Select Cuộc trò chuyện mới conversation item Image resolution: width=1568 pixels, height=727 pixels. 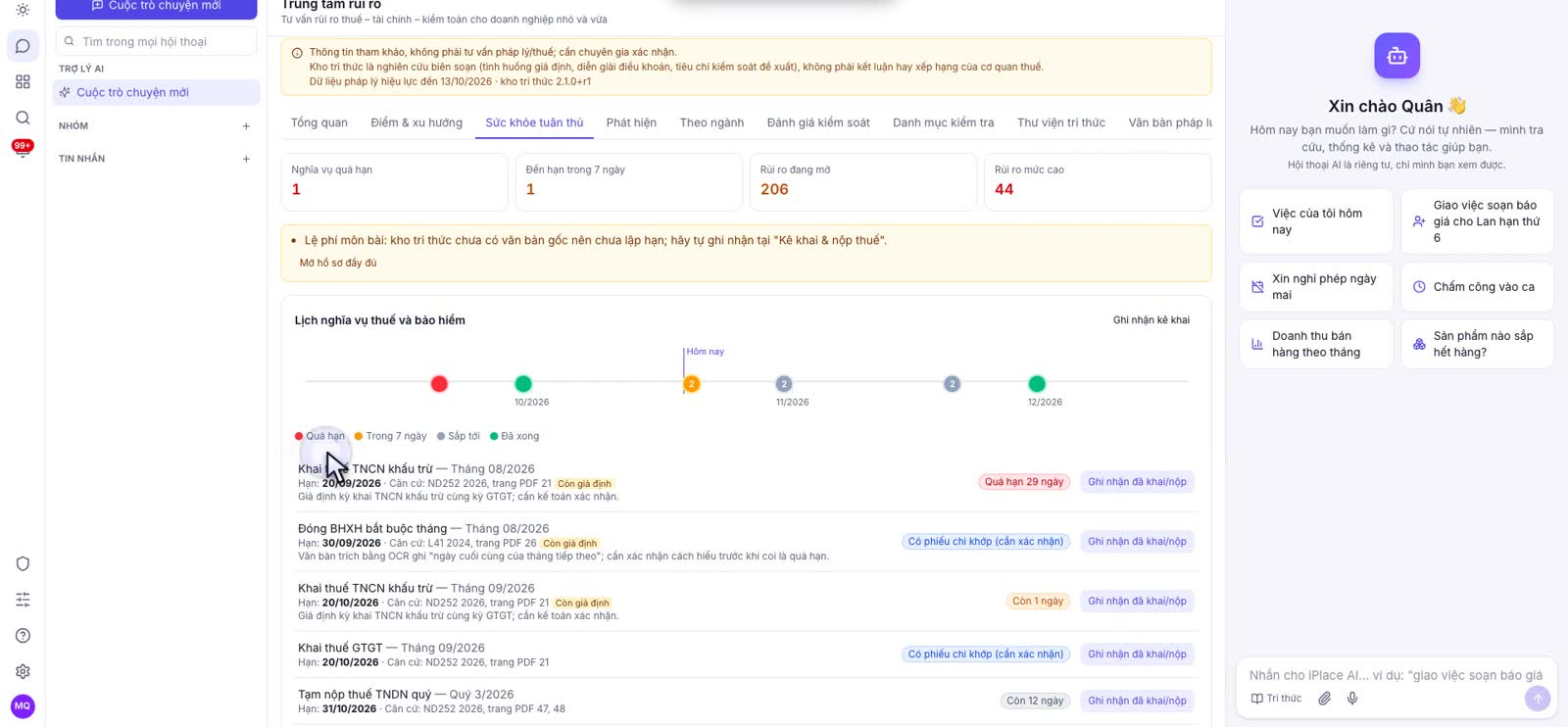[156, 93]
